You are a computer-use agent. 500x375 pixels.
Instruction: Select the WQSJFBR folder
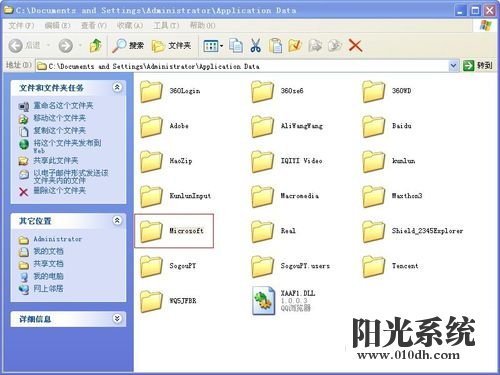coord(168,301)
